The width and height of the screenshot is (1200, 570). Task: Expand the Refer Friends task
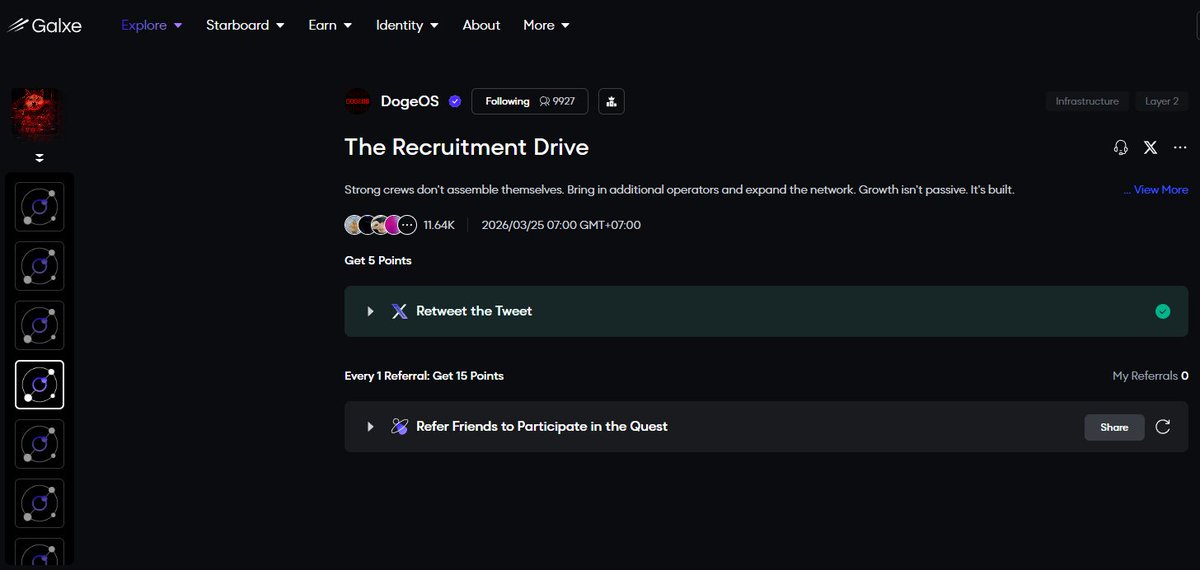pyautogui.click(x=370, y=426)
